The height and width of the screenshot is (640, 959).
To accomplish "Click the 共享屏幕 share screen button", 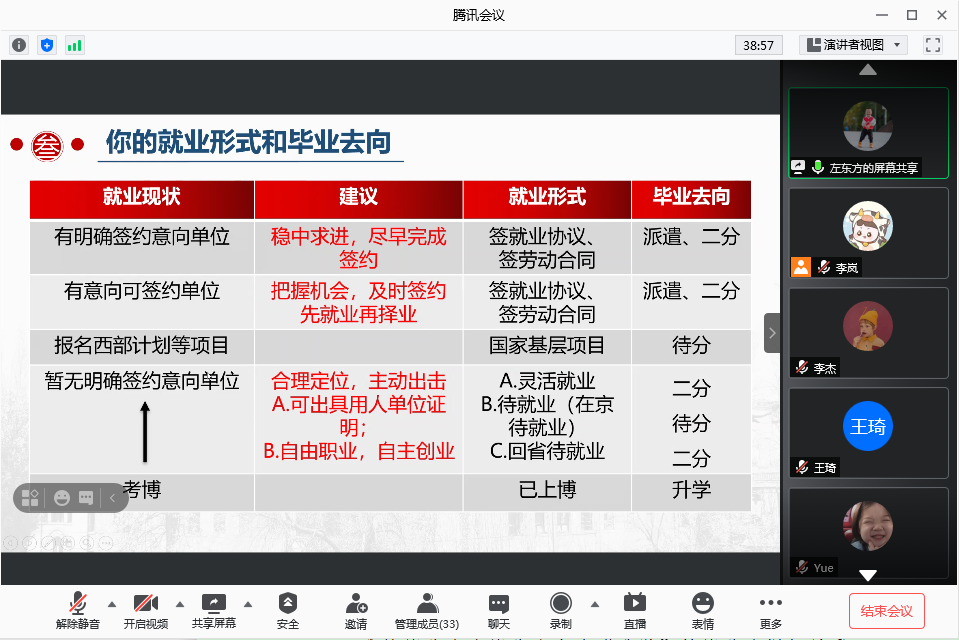I will pos(214,610).
